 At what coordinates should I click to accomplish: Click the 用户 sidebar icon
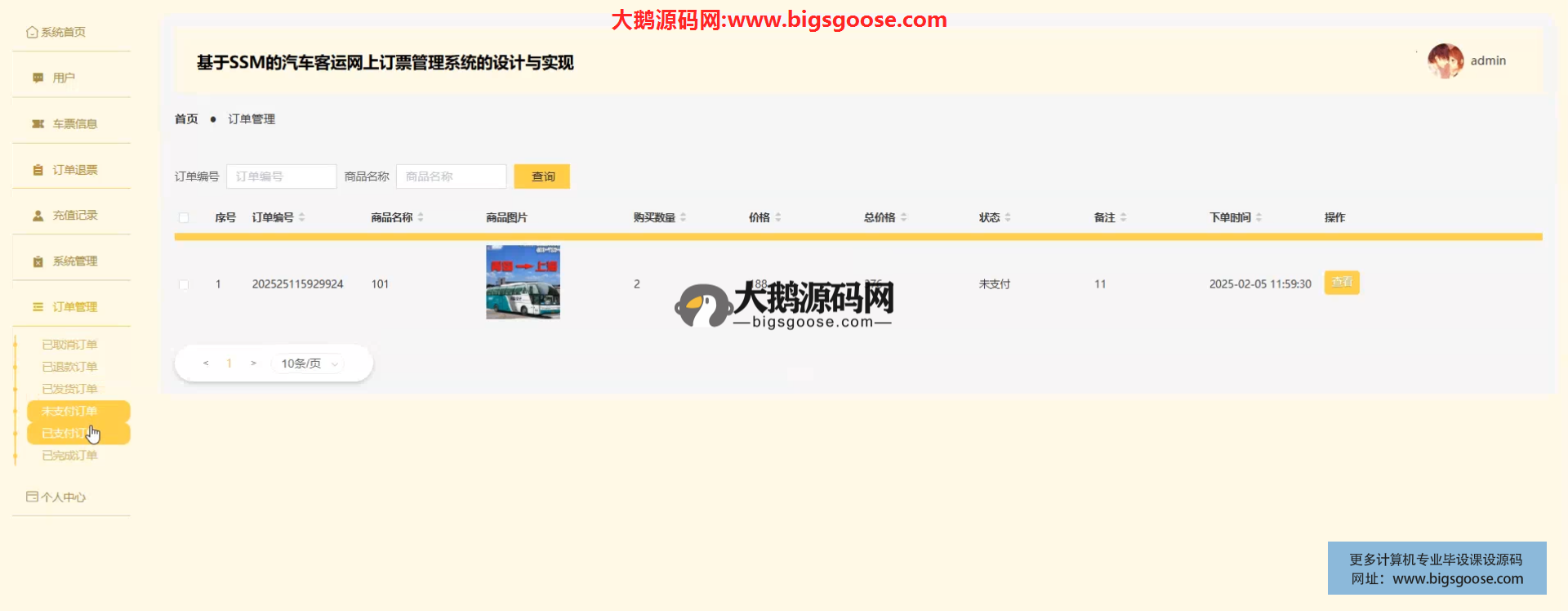38,78
